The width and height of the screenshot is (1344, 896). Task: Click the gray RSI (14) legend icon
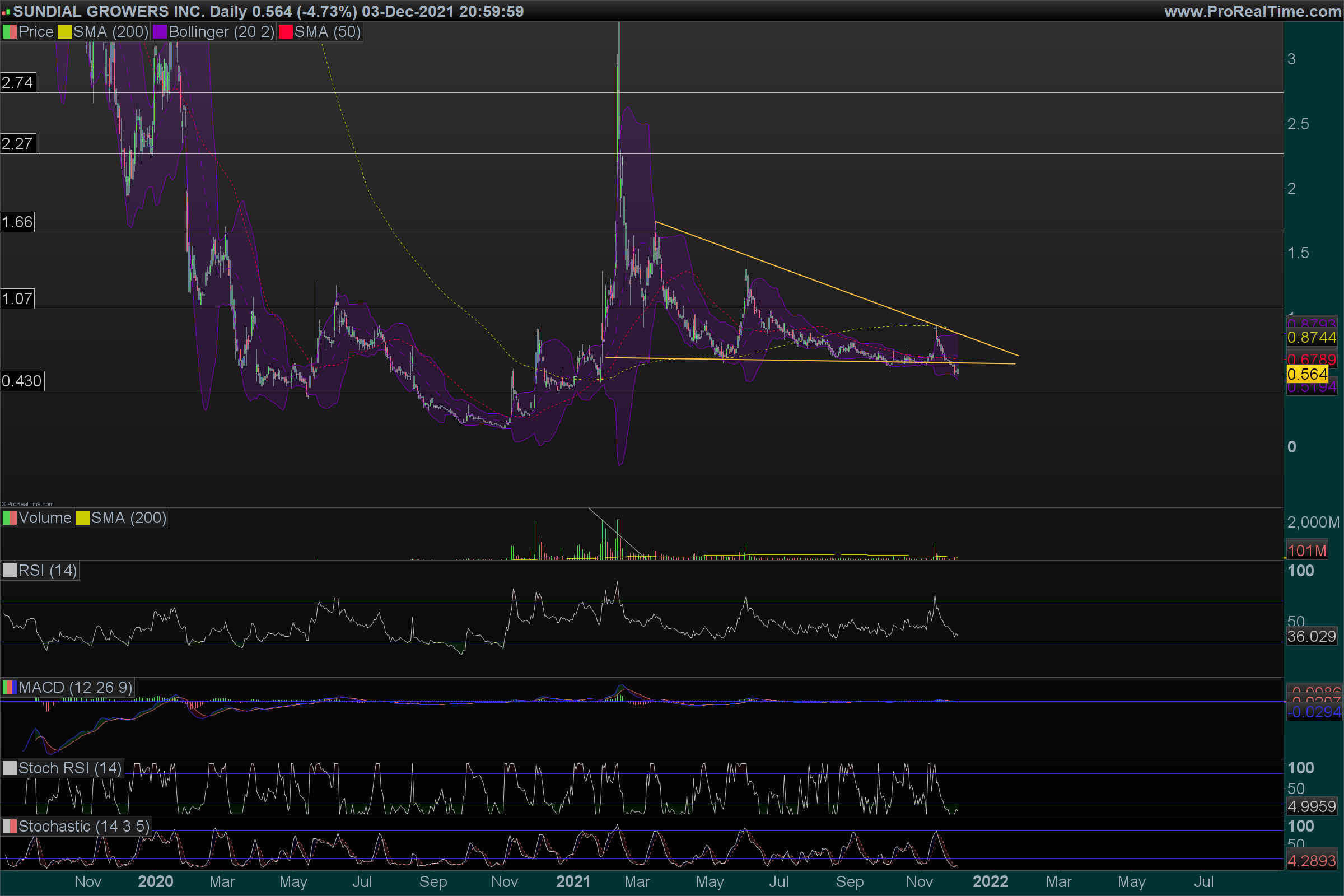10,570
